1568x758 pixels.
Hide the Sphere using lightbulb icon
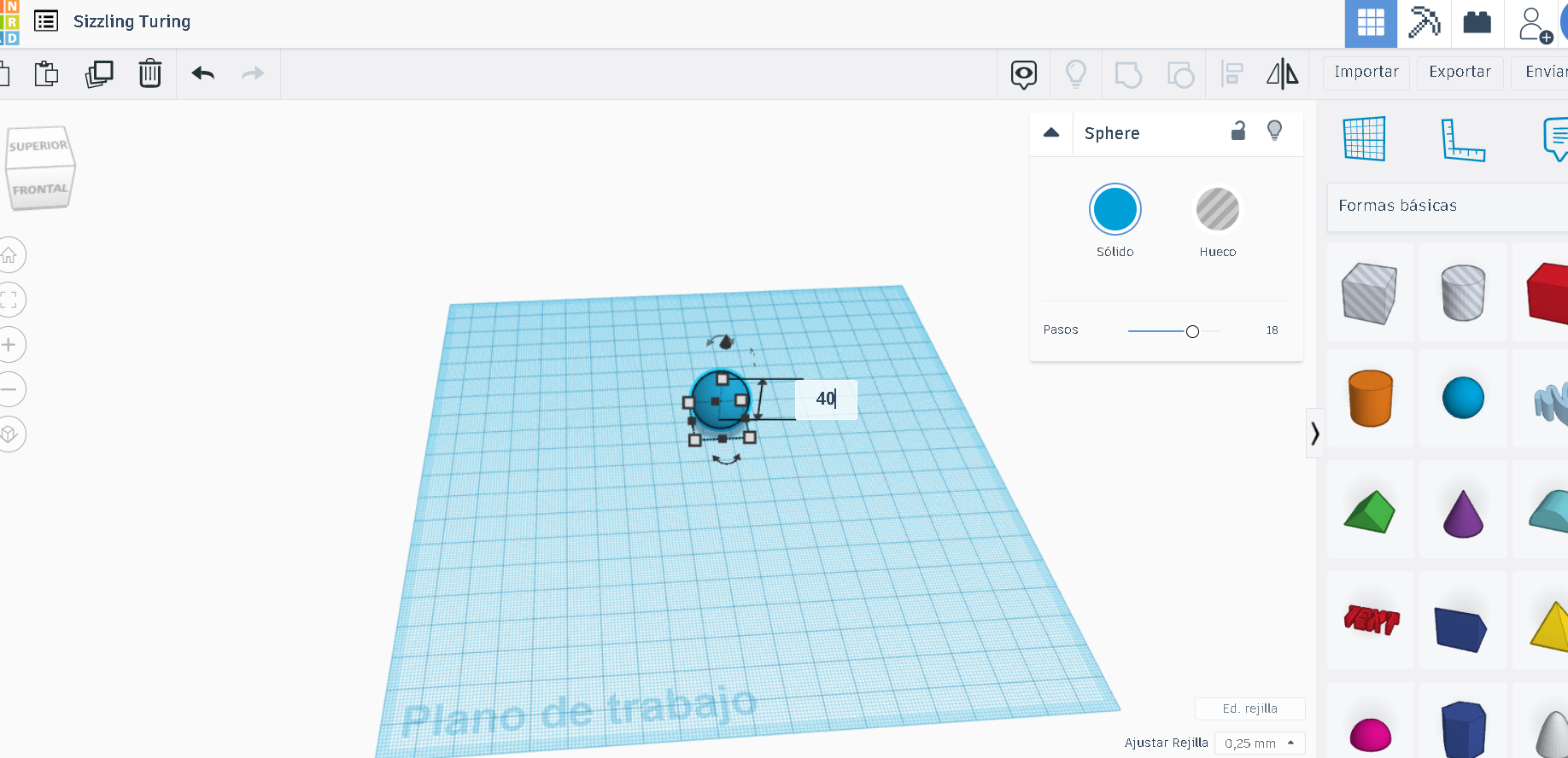pos(1274,131)
